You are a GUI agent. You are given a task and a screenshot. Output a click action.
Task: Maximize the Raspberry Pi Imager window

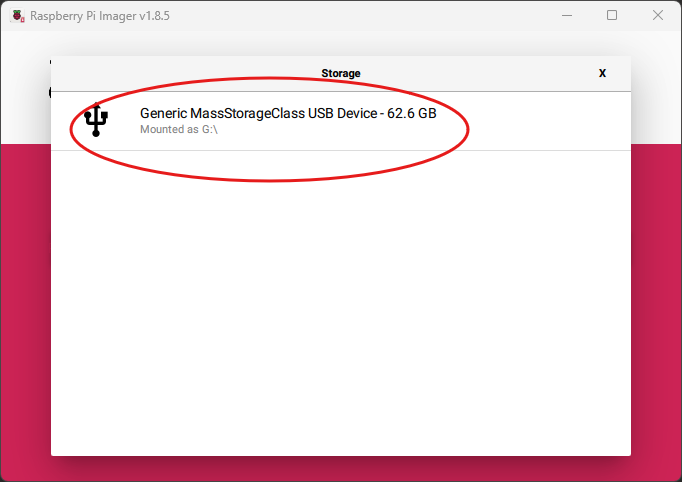point(612,15)
